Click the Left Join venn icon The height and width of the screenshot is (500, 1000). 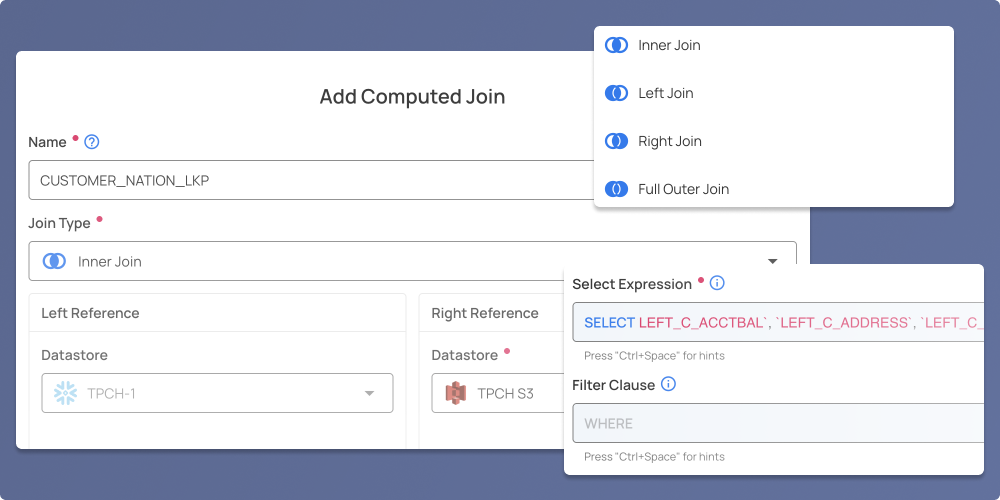[x=616, y=93]
